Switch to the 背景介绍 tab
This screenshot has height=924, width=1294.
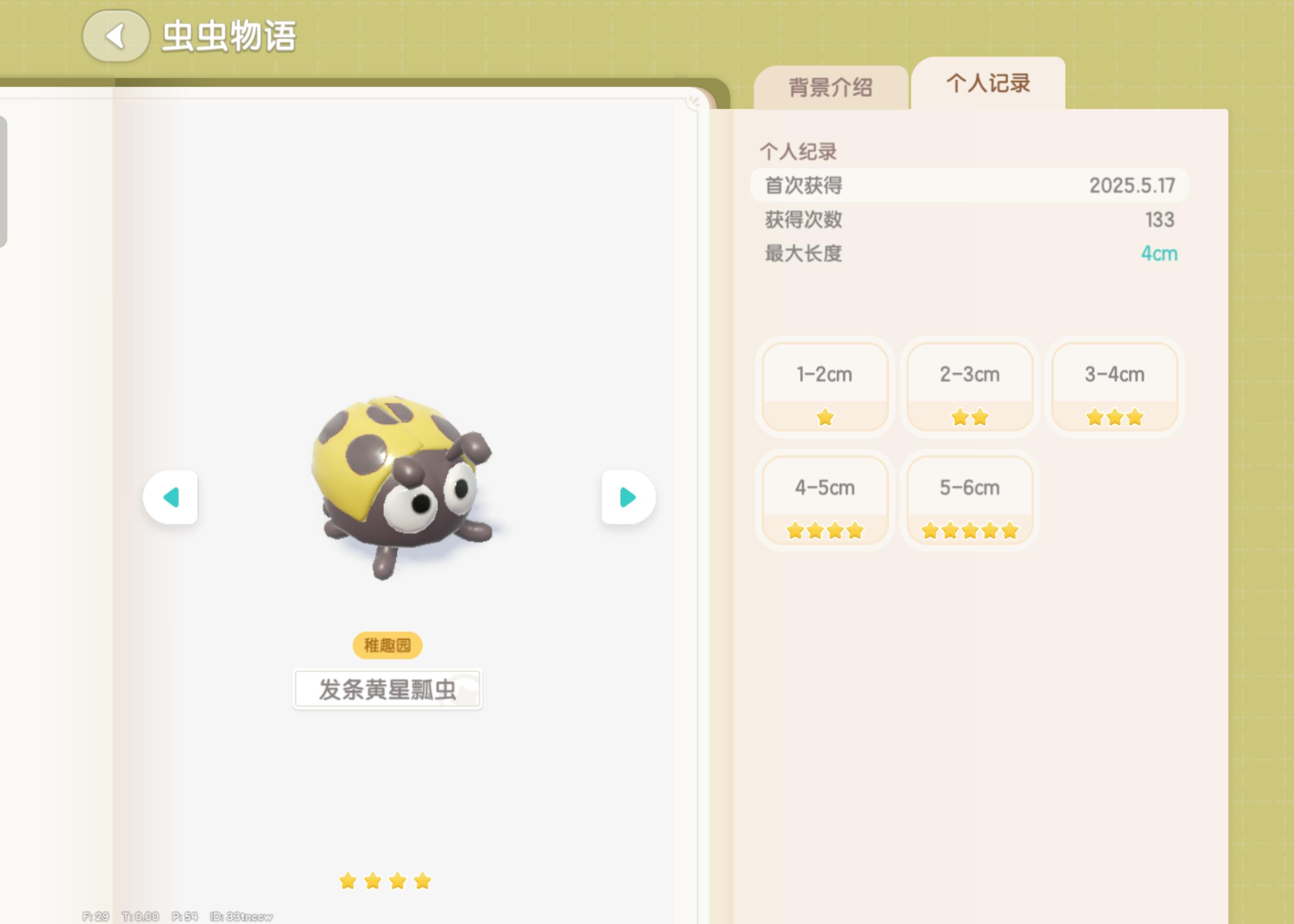[830, 87]
